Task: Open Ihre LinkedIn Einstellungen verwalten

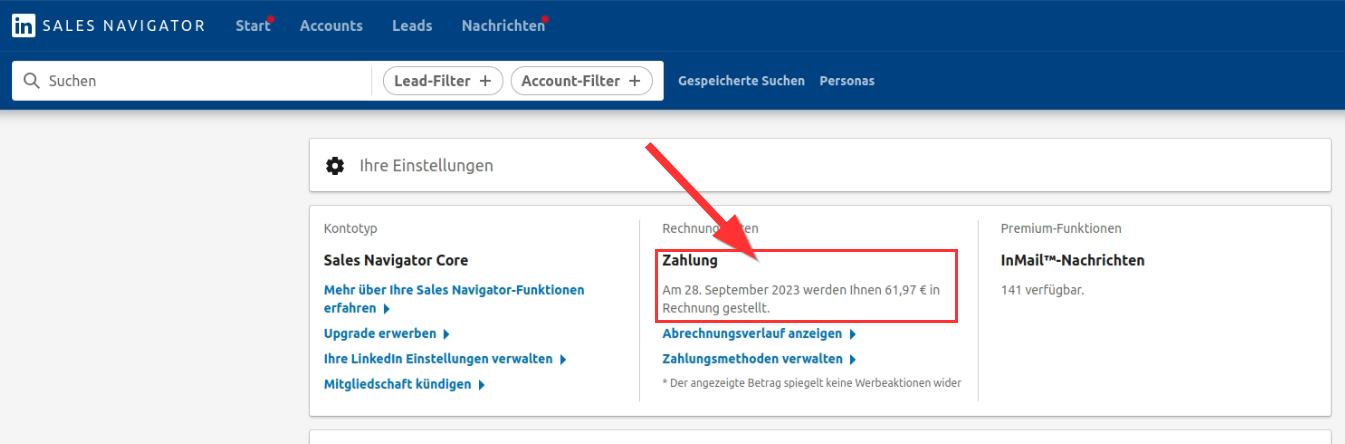Action: click(x=445, y=358)
